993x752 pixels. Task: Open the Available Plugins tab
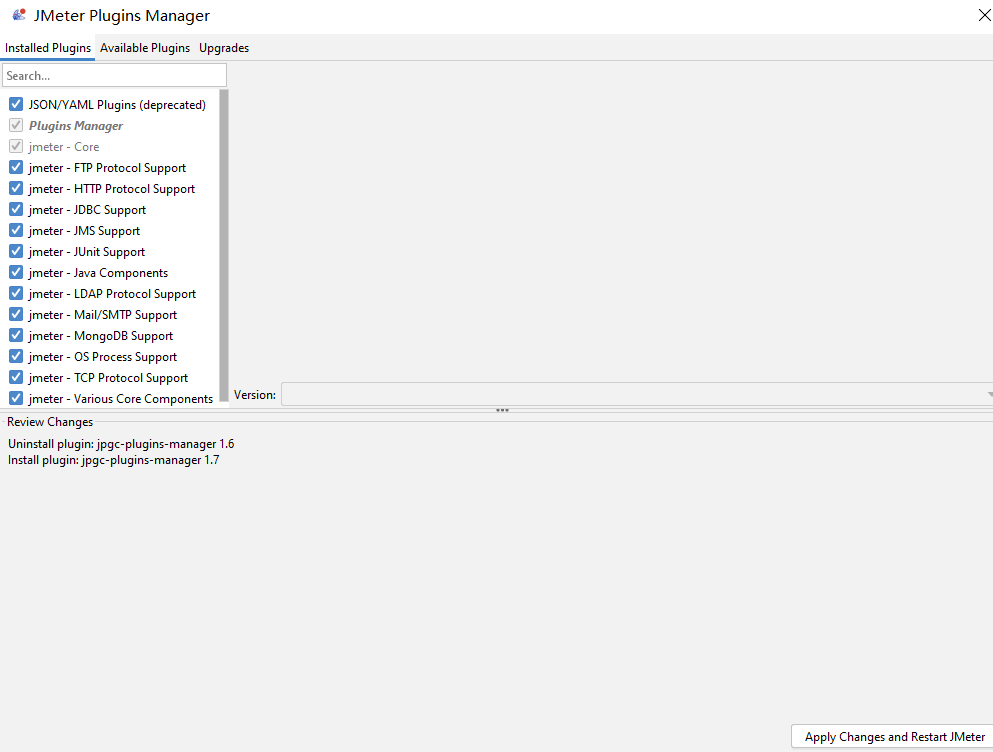(145, 48)
